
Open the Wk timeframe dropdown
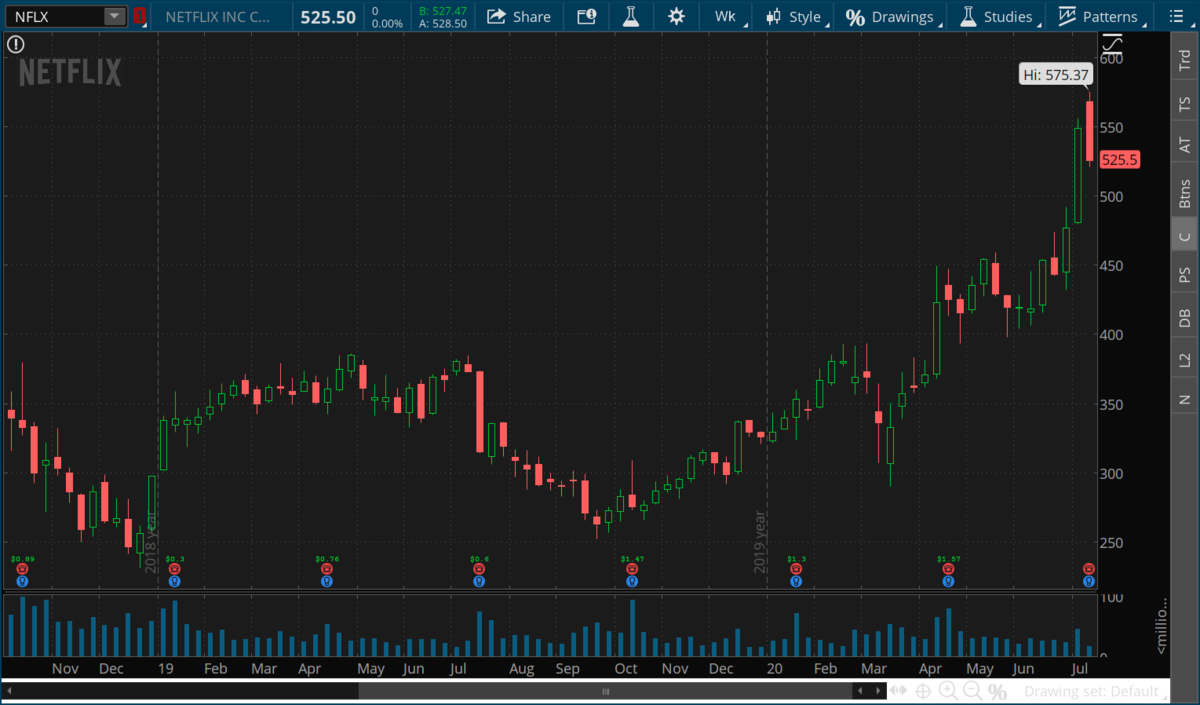[726, 16]
